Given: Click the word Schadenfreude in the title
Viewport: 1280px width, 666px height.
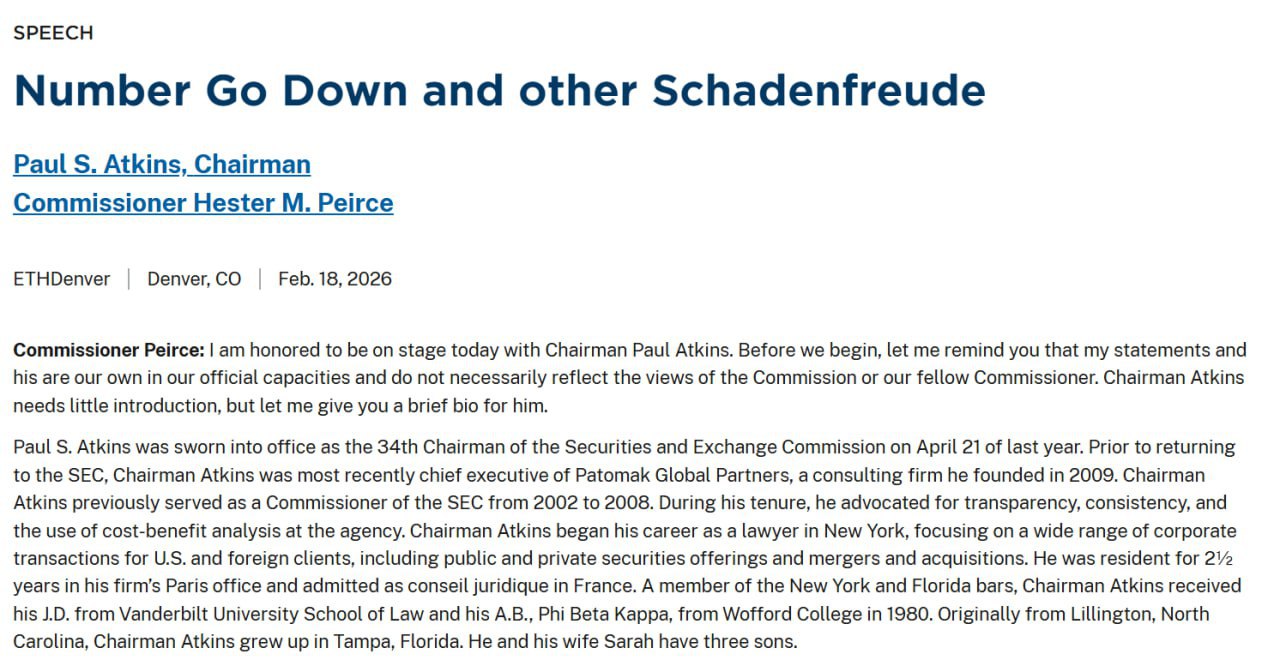Looking at the screenshot, I should (x=818, y=90).
